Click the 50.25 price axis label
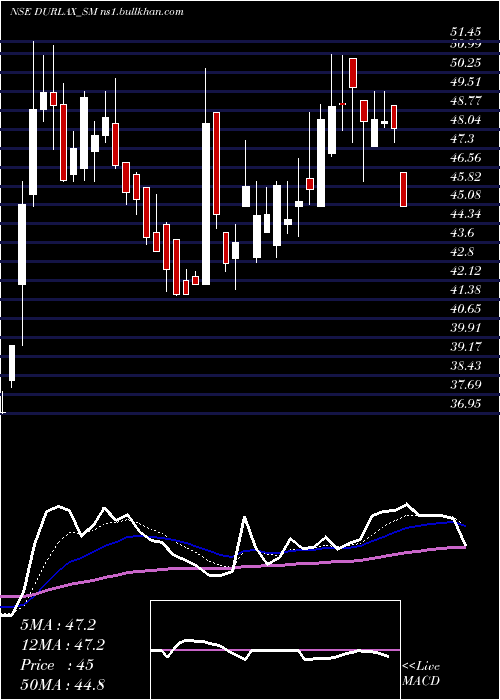 (466, 62)
